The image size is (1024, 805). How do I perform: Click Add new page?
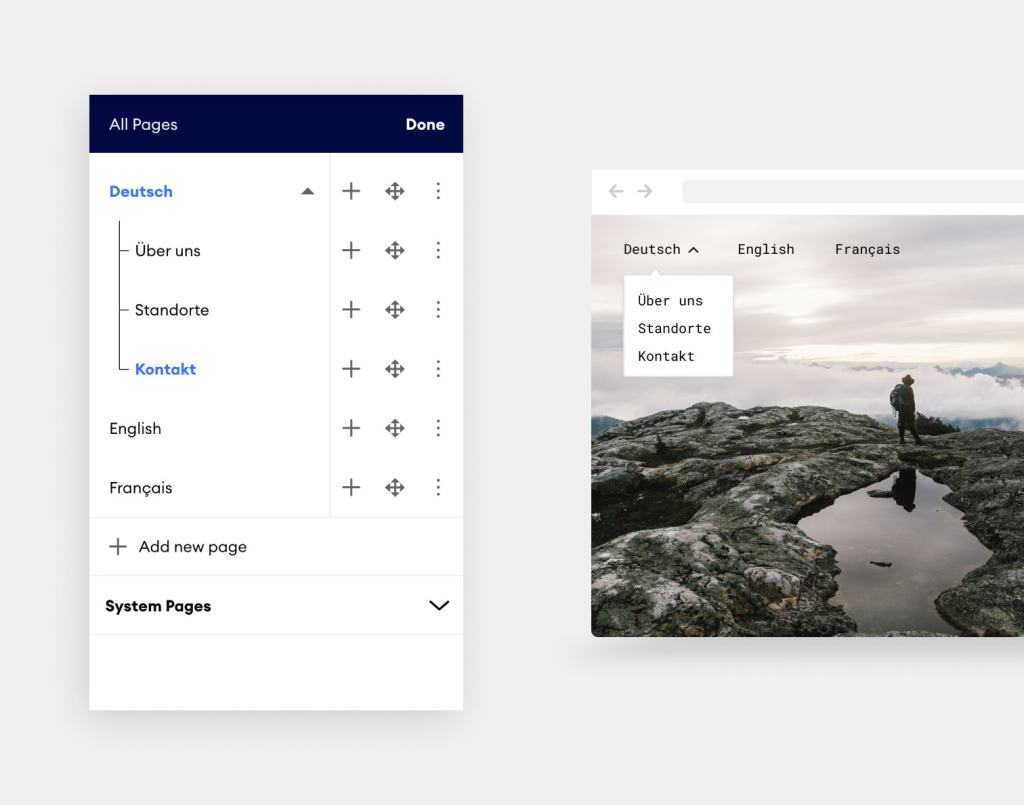pos(178,546)
